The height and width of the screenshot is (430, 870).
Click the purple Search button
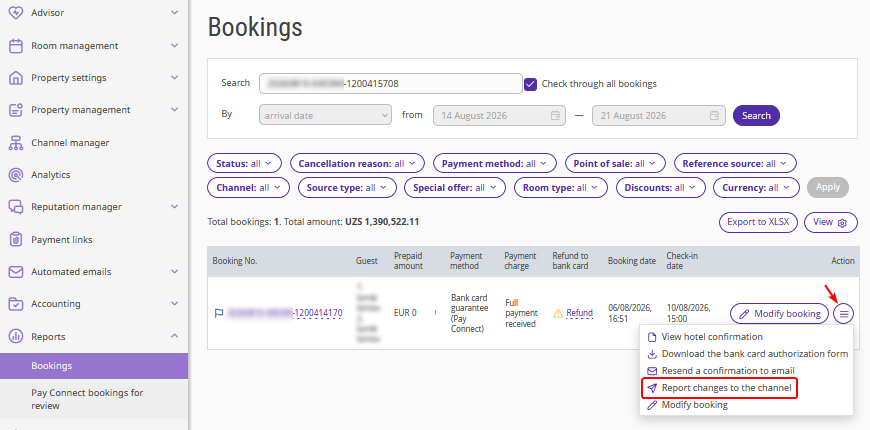tap(756, 116)
